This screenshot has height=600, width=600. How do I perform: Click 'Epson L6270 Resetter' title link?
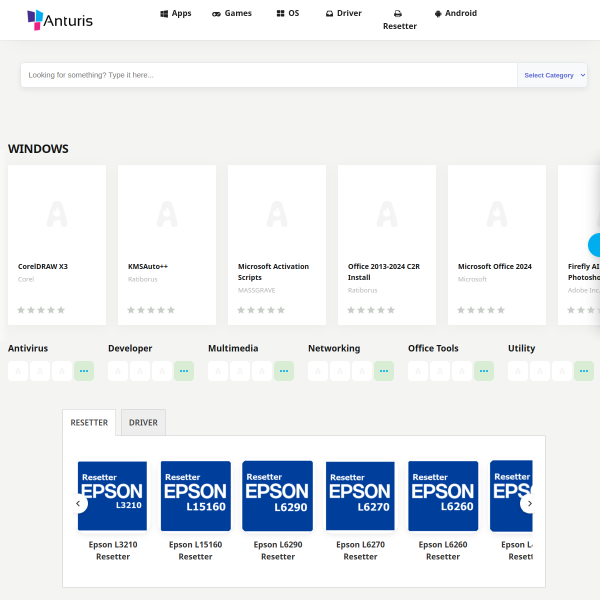[360, 551]
